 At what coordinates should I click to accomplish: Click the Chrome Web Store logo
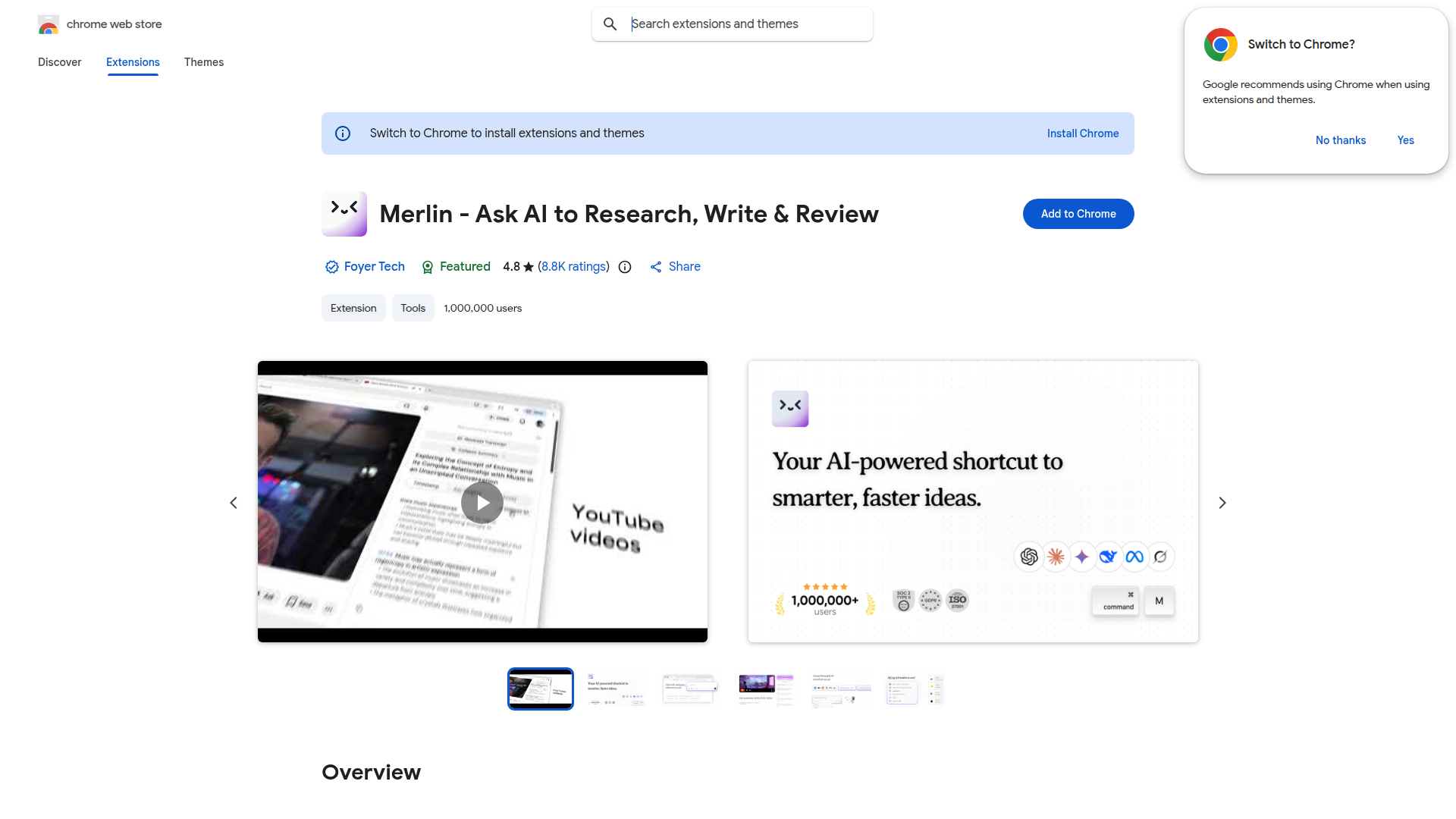(49, 24)
